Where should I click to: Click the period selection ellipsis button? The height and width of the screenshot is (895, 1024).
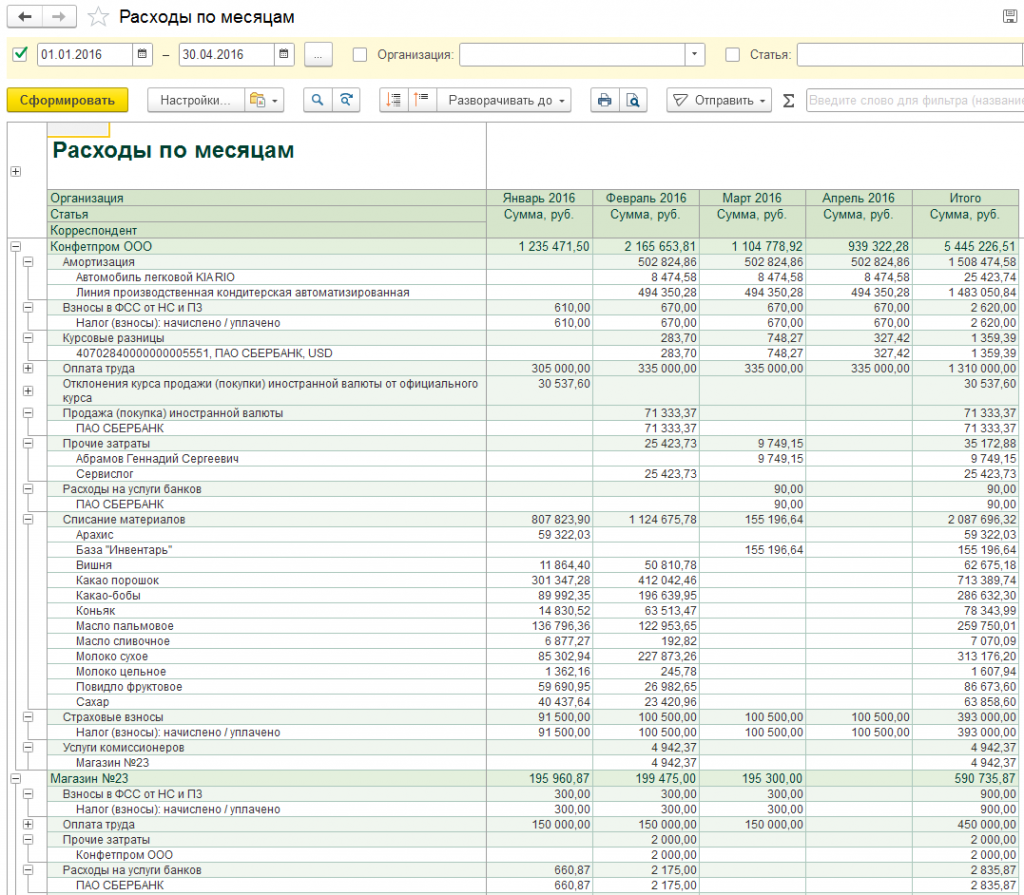point(318,54)
